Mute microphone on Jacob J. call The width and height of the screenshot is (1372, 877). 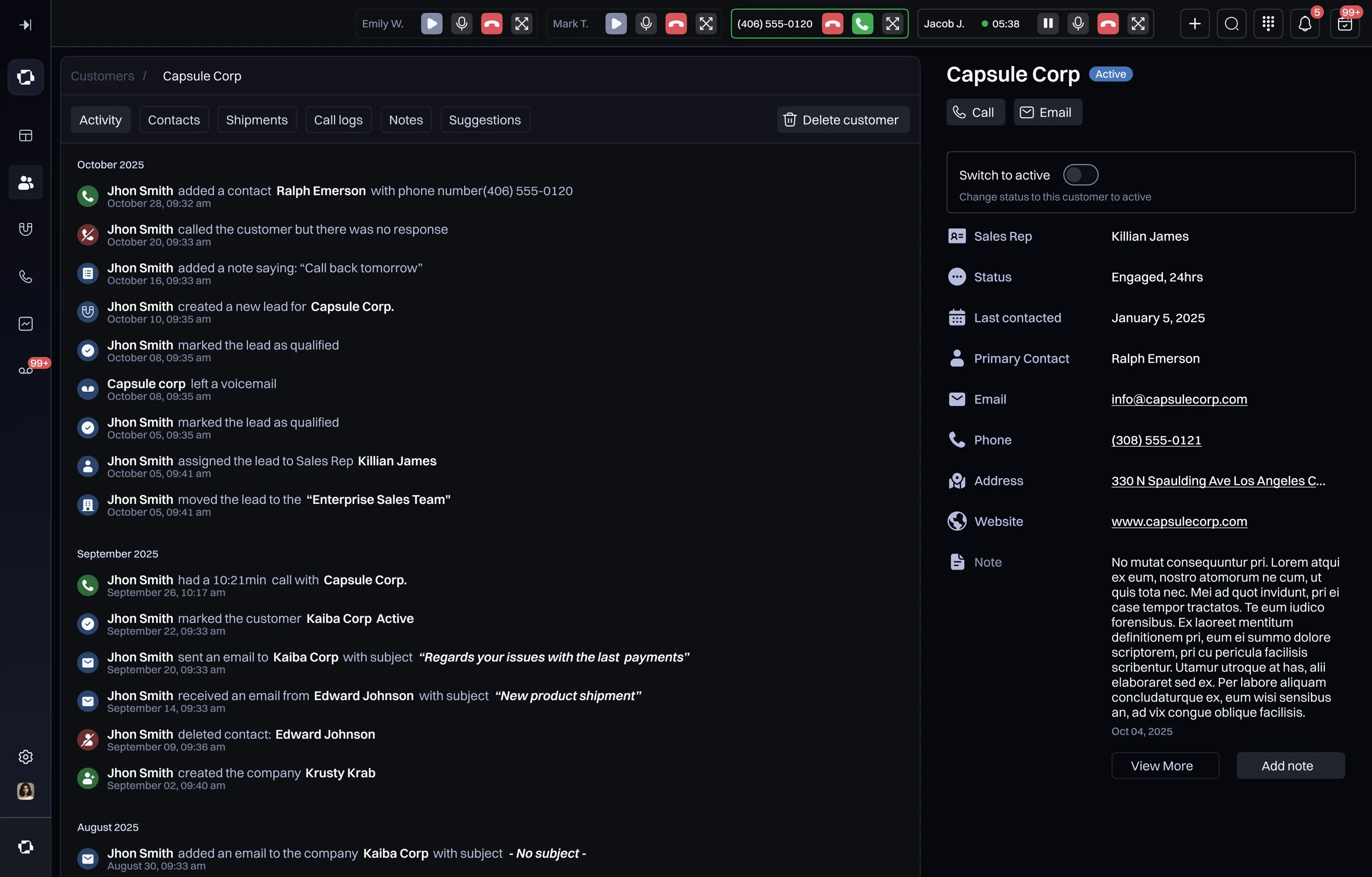1078,24
